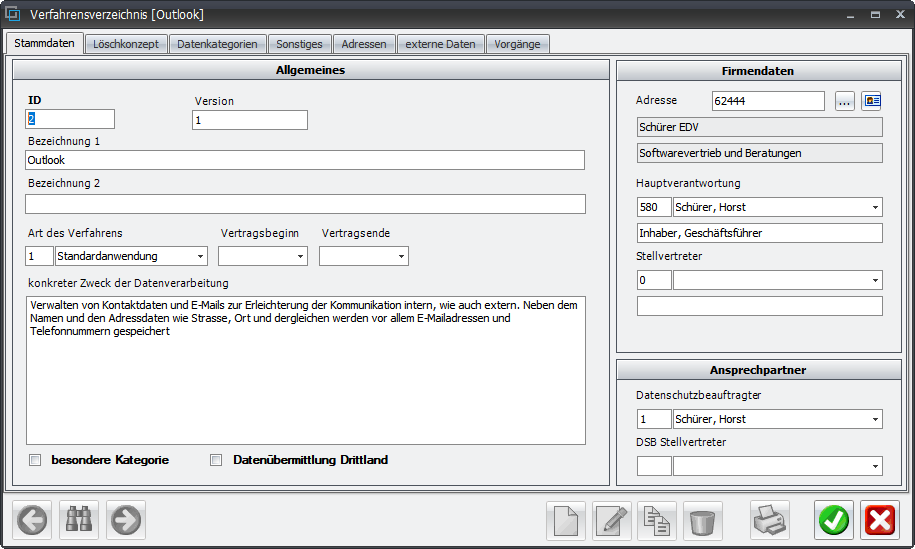
Task: Open search with the binoculars icon
Action: pyautogui.click(x=79, y=520)
